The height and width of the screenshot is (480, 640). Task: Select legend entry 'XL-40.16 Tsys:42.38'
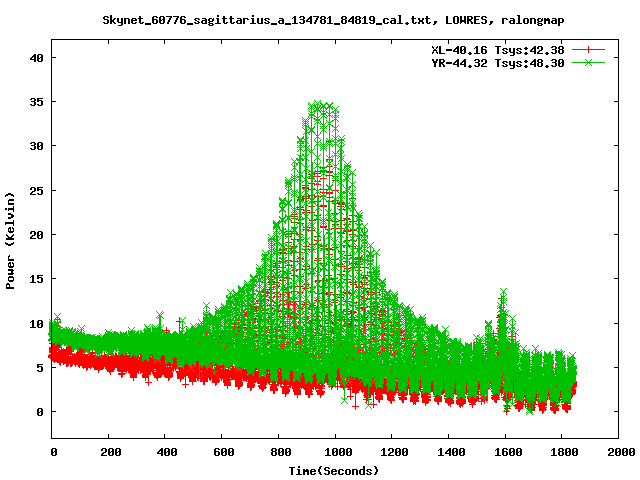point(498,50)
